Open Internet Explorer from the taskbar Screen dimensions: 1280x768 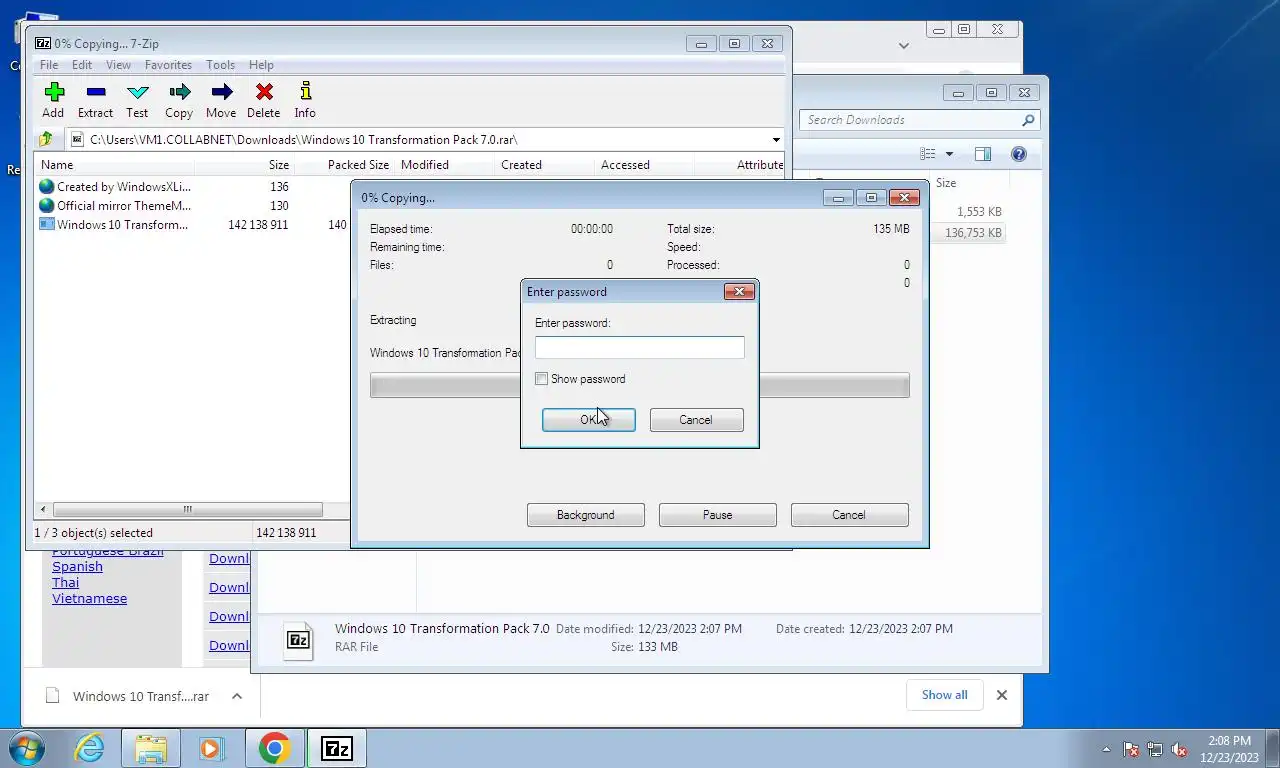pyautogui.click(x=89, y=748)
